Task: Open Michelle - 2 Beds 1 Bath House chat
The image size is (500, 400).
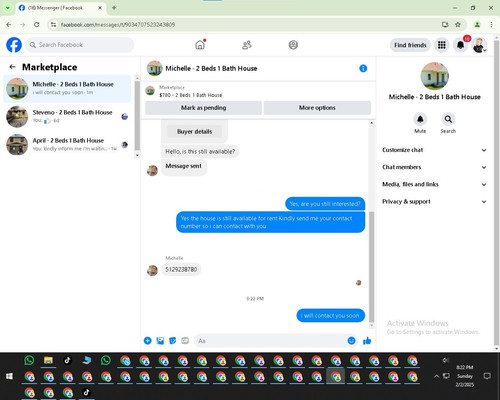Action: pyautogui.click(x=67, y=88)
